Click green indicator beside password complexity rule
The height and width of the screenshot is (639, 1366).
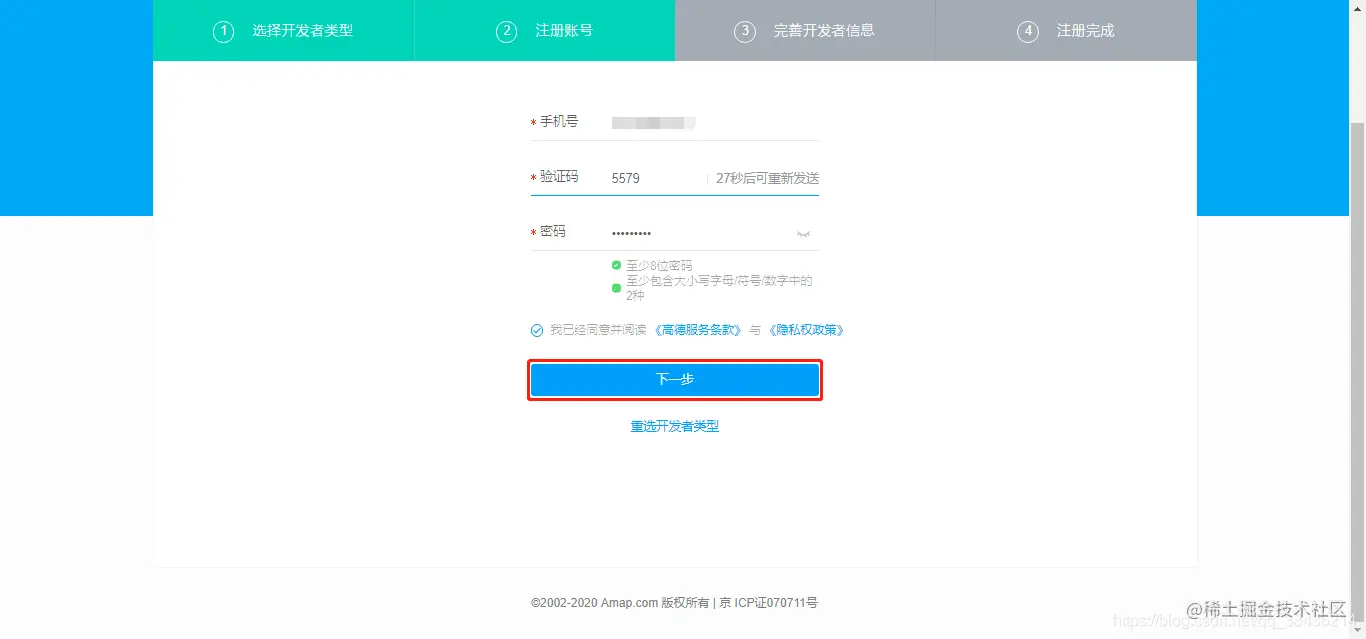(616, 288)
